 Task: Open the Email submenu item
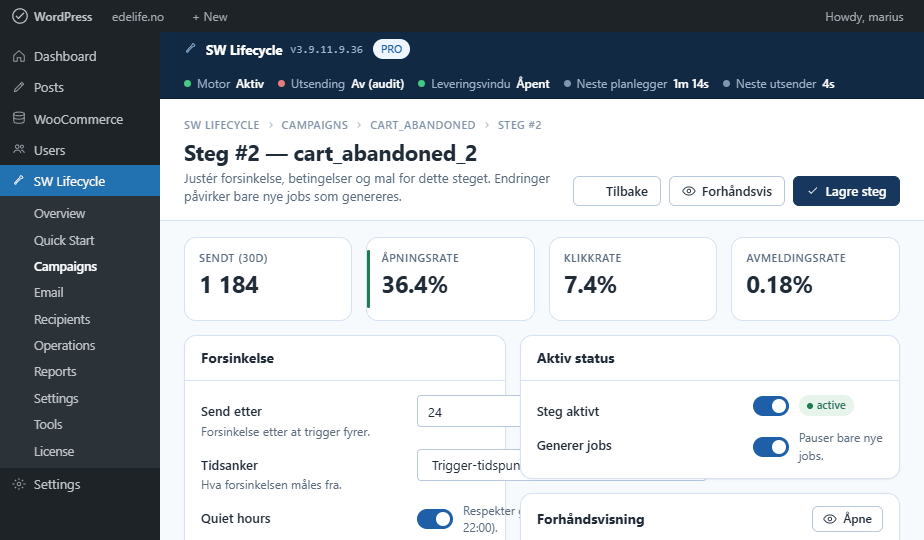pos(48,292)
